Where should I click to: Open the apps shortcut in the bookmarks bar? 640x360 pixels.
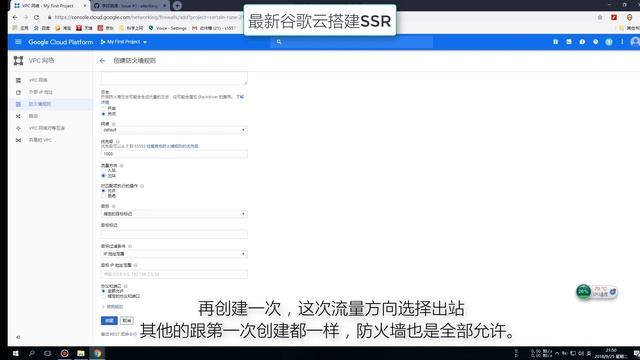click(x=20, y=28)
